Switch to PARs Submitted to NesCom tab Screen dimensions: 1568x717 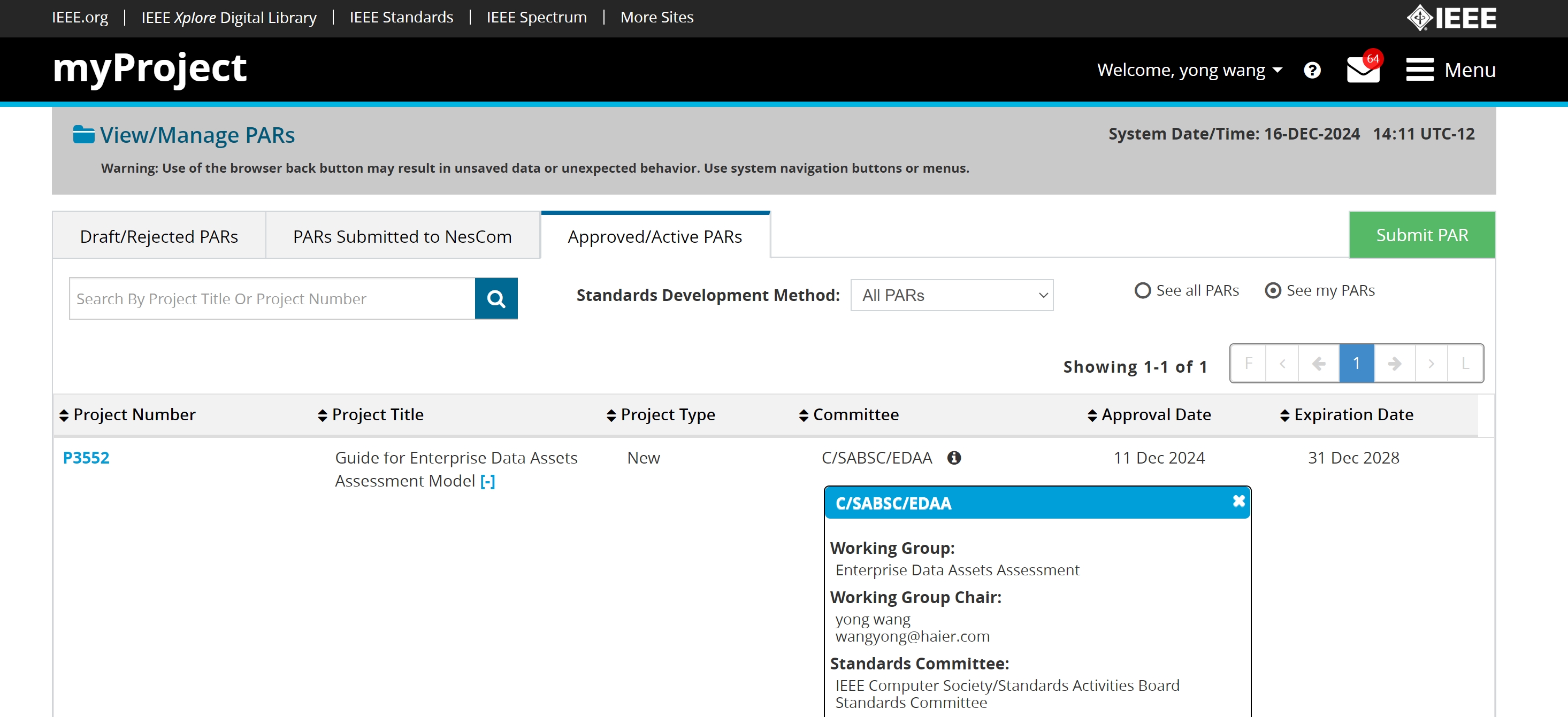[402, 236]
